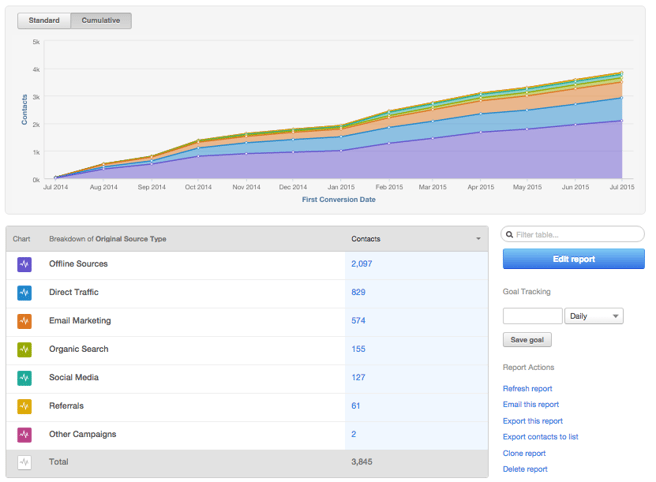Click the orange Email Marketing chart icon
This screenshot has width=656, height=482.
[x=25, y=321]
